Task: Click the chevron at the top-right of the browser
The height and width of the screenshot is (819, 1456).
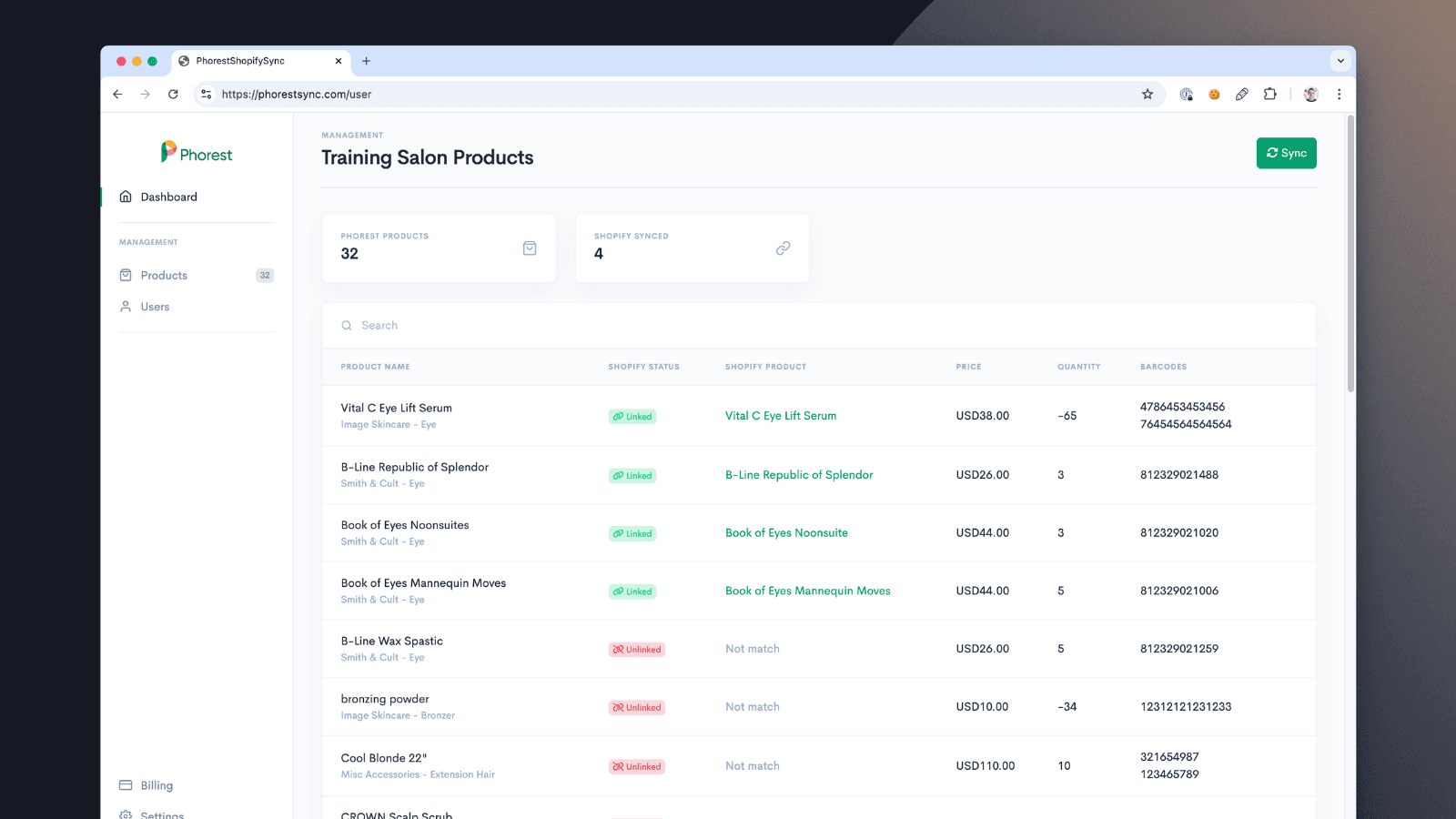Action: click(x=1340, y=60)
